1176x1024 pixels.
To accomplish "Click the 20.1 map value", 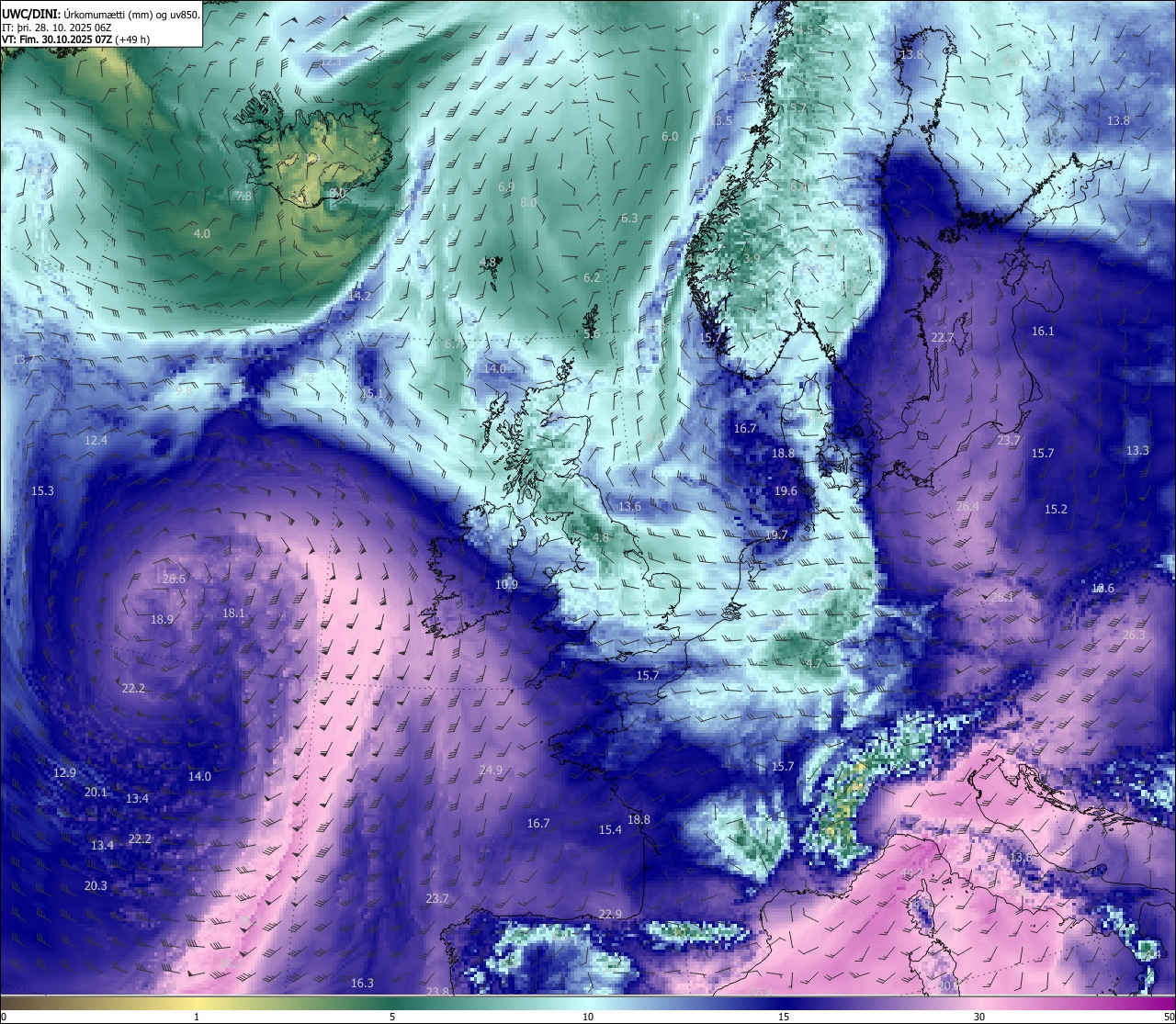I will tap(96, 793).
